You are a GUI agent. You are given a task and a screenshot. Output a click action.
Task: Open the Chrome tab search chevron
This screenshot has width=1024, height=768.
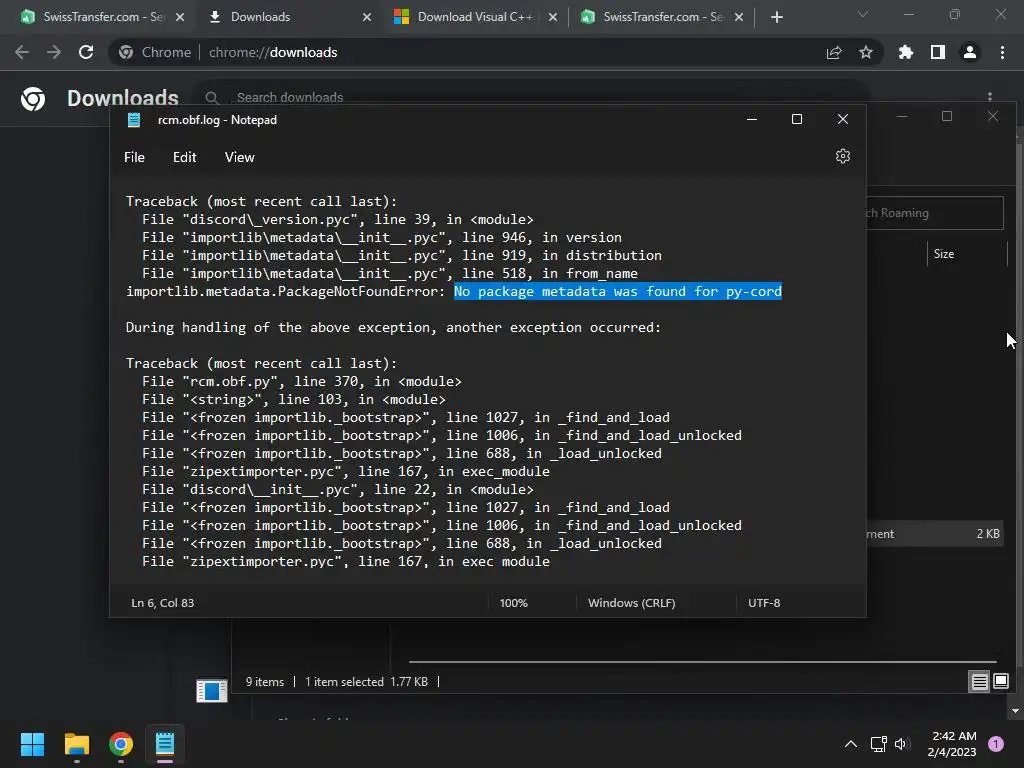(x=863, y=14)
